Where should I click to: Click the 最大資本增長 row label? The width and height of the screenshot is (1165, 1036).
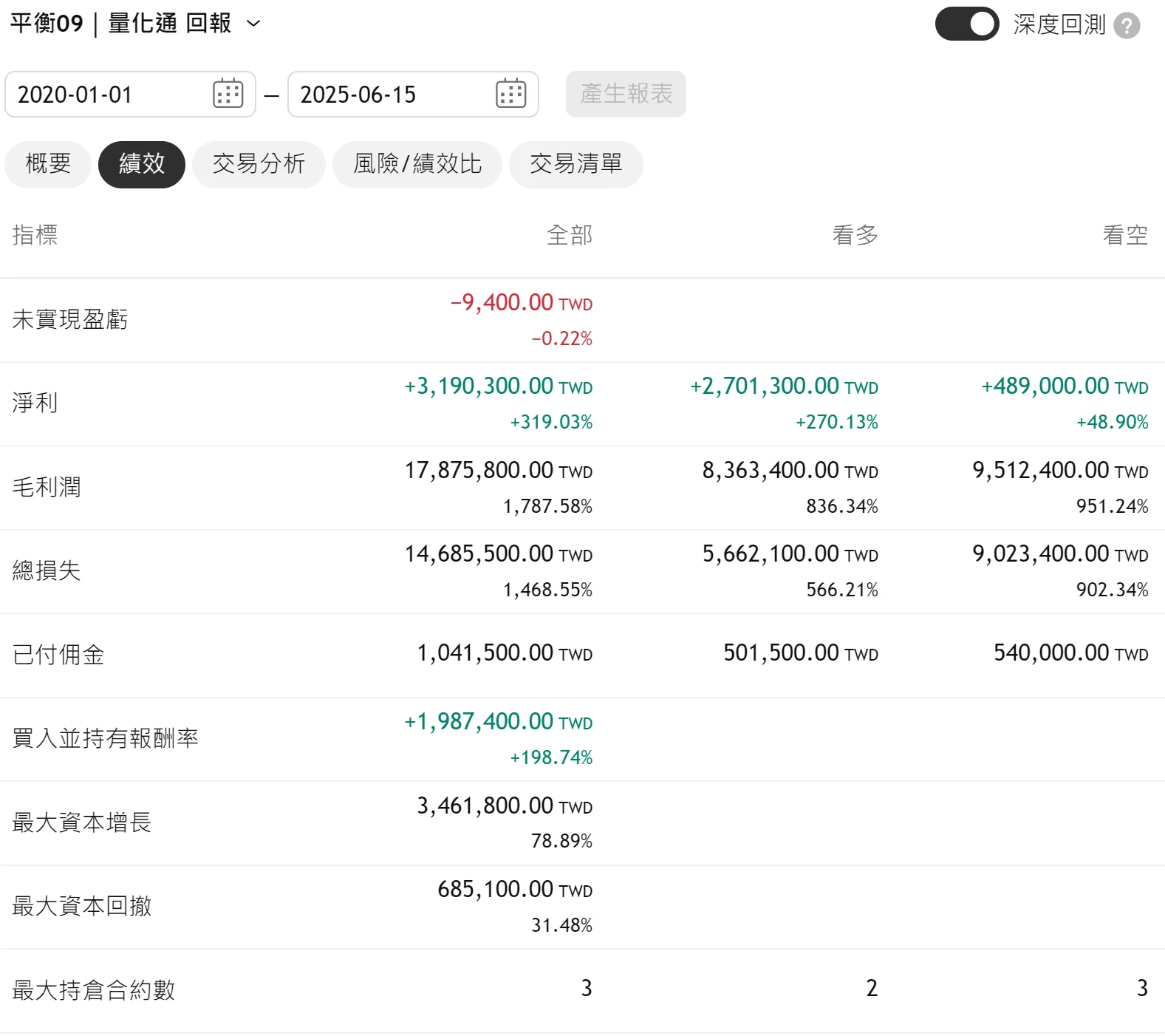[x=82, y=822]
